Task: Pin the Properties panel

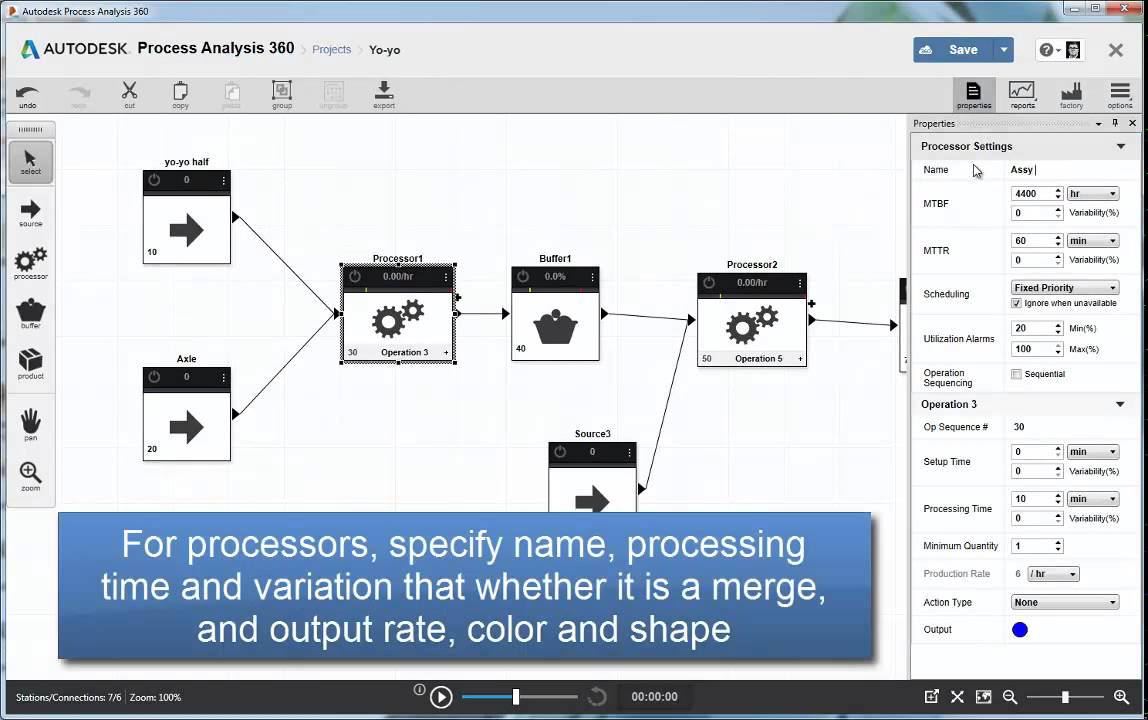Action: point(1115,123)
